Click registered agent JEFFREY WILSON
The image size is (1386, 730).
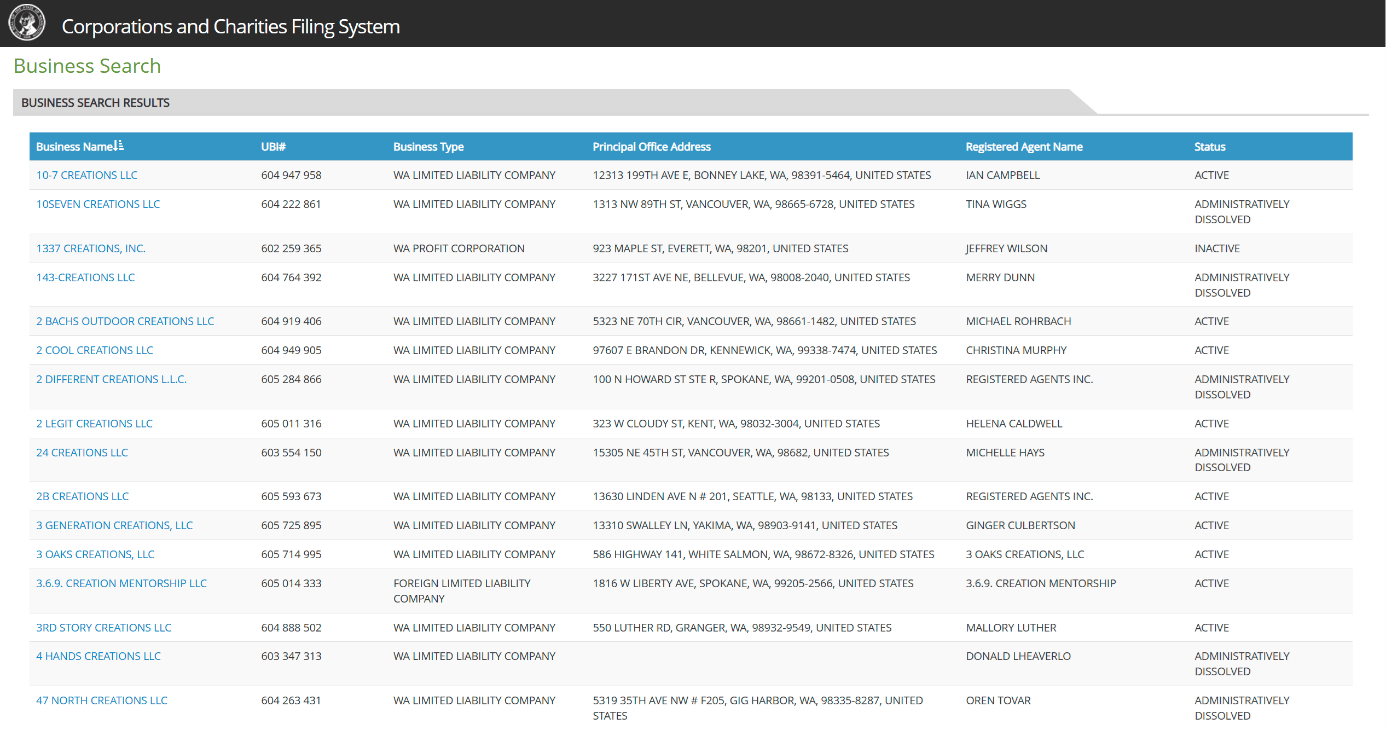[1007, 248]
